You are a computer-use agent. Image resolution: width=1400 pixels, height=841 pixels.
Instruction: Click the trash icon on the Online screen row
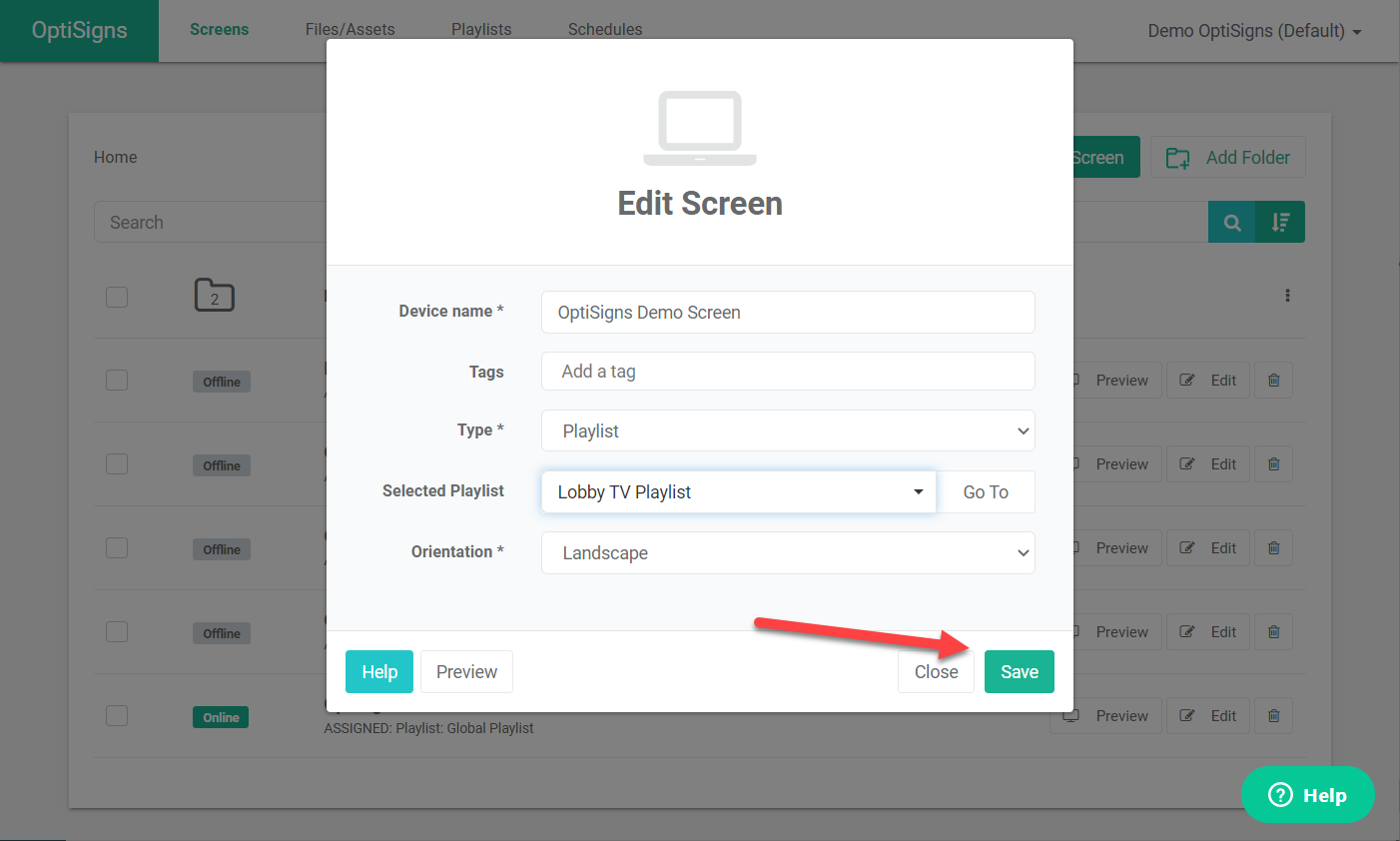coord(1273,715)
